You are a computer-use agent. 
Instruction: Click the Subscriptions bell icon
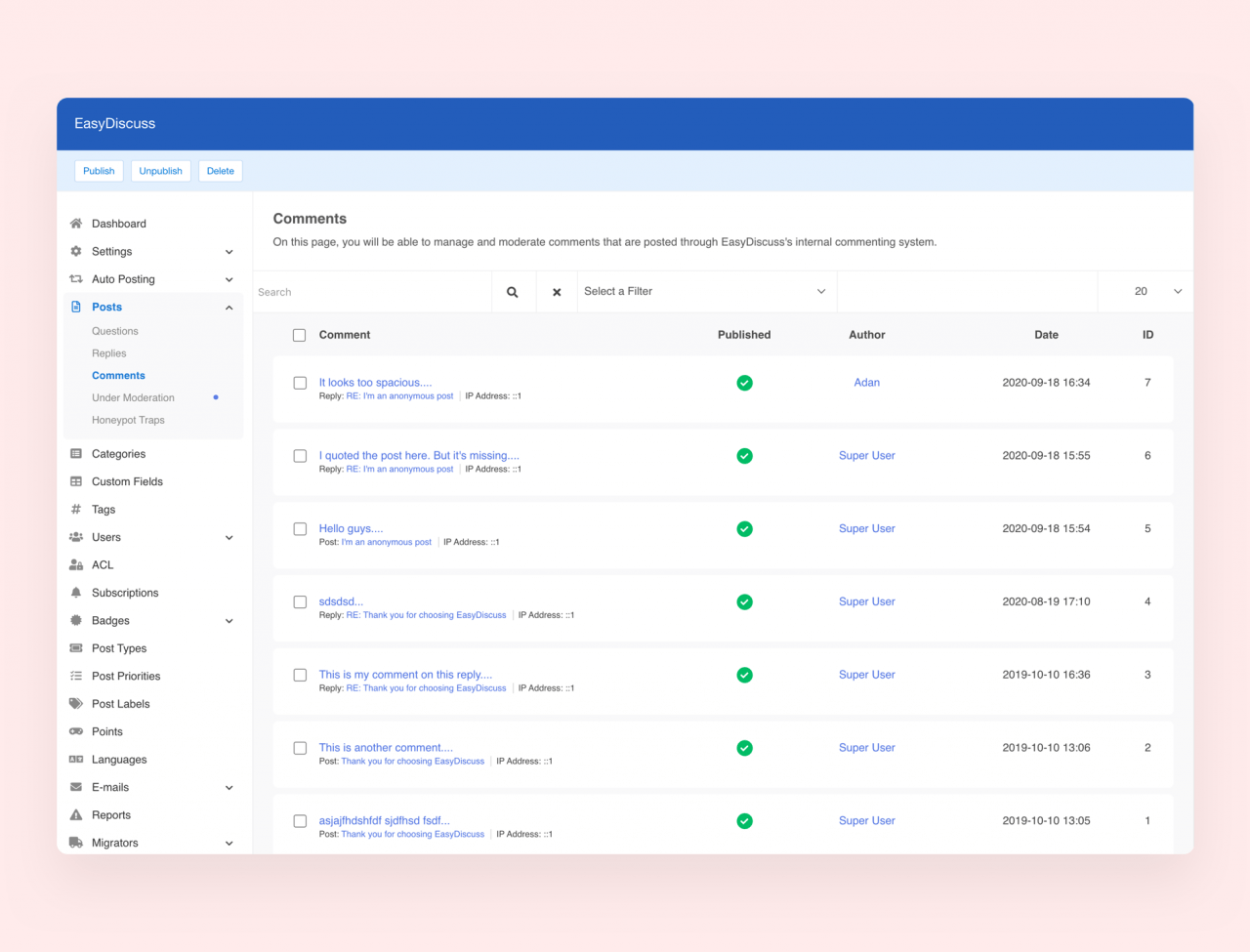76,593
